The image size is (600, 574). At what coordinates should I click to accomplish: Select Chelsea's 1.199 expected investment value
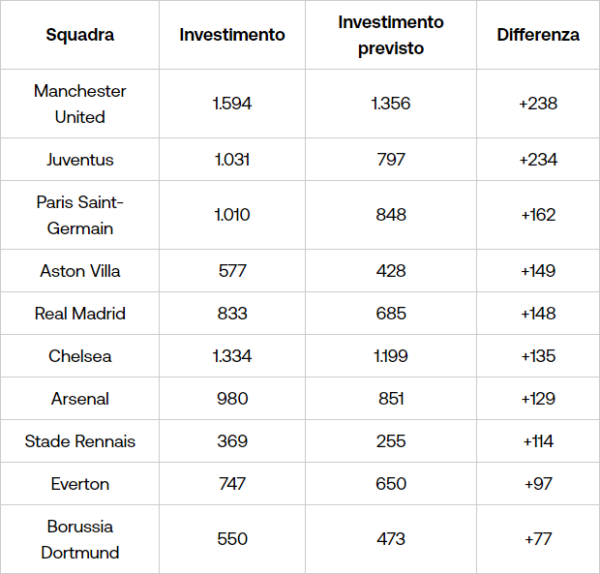[x=391, y=356]
